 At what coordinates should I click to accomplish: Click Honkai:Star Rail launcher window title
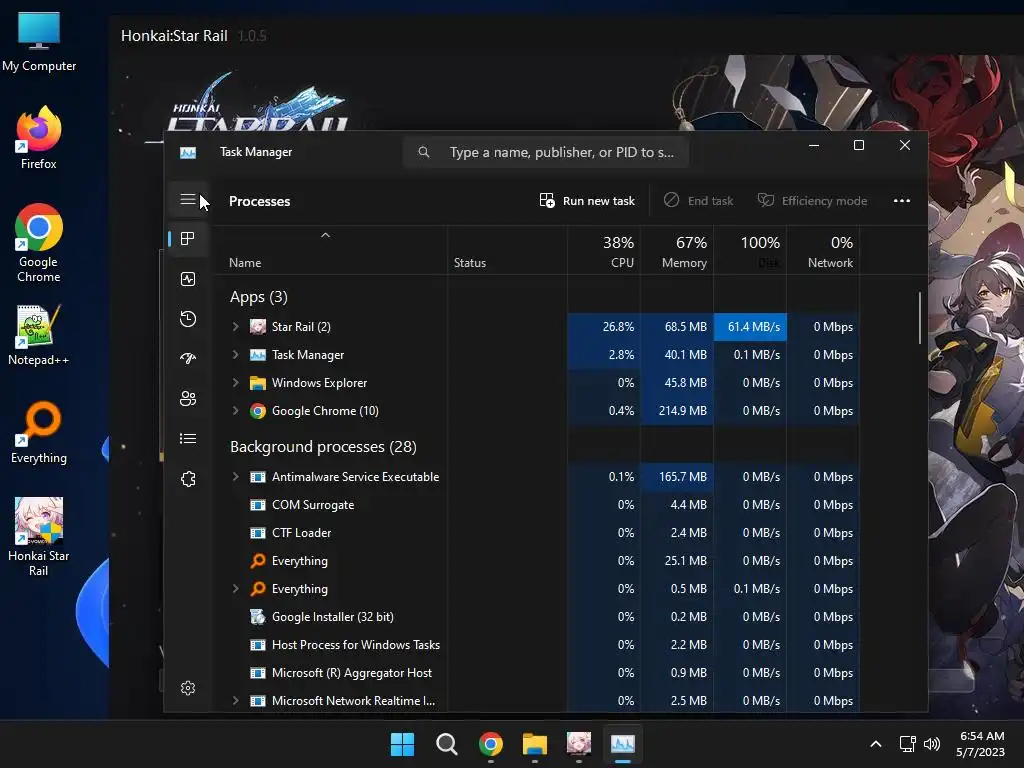pos(174,36)
